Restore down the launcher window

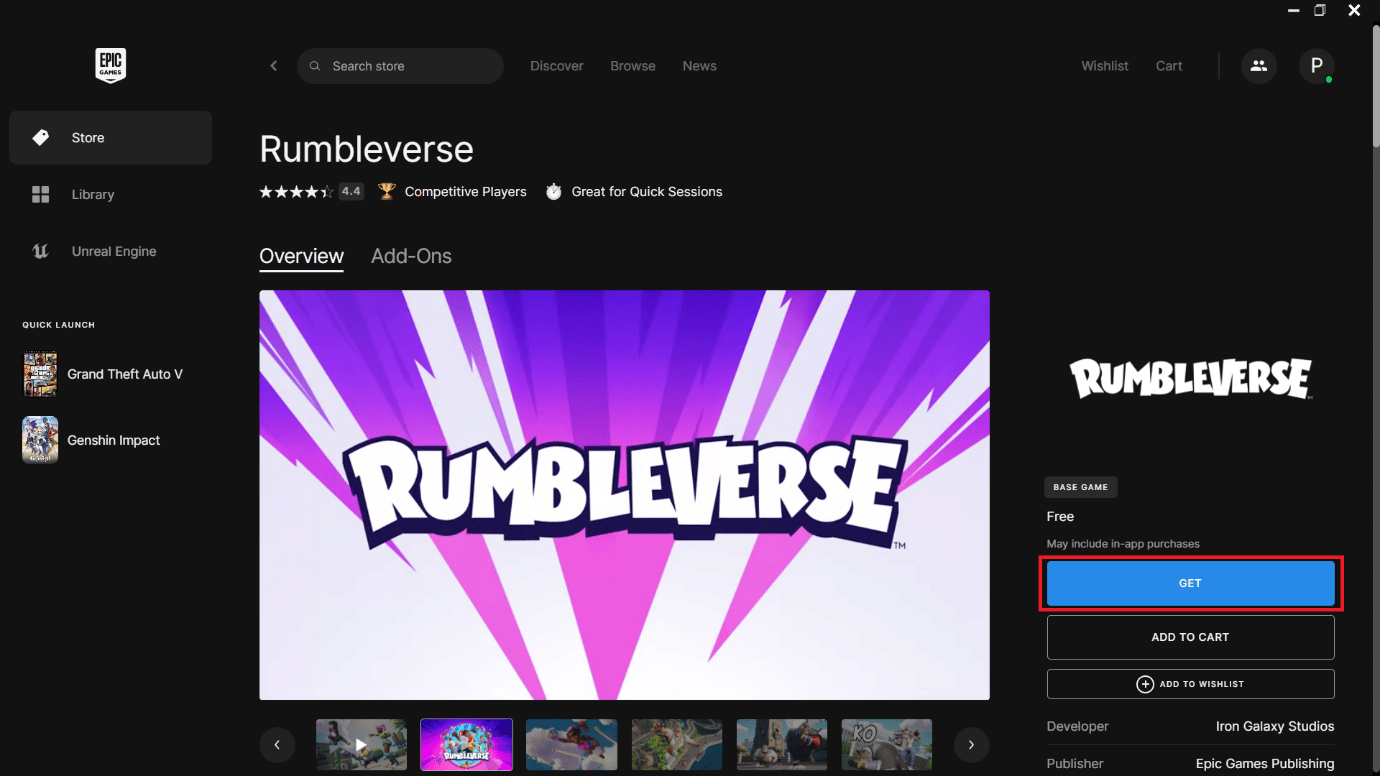coord(1320,10)
